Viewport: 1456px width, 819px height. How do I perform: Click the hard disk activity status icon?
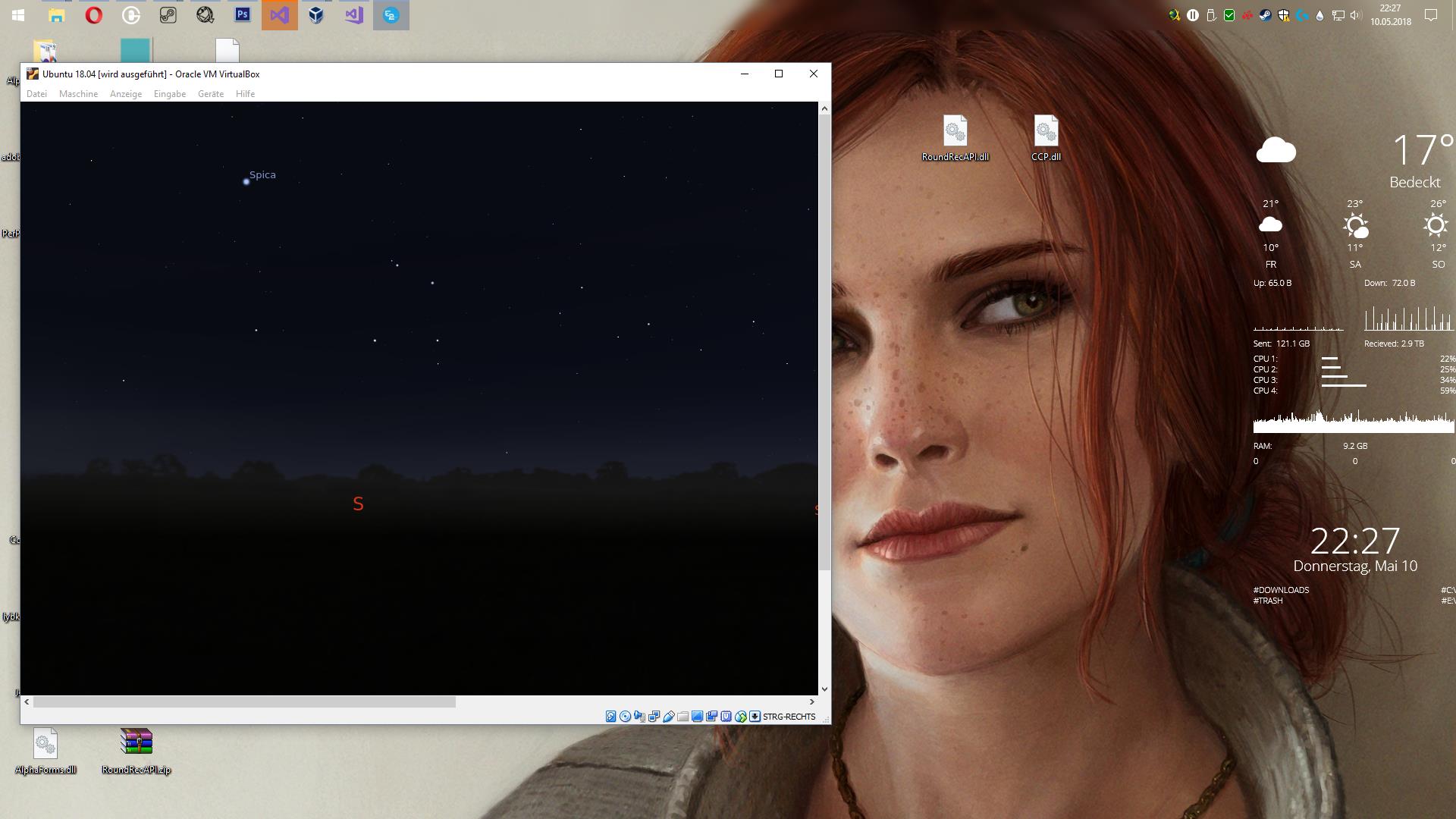(610, 716)
